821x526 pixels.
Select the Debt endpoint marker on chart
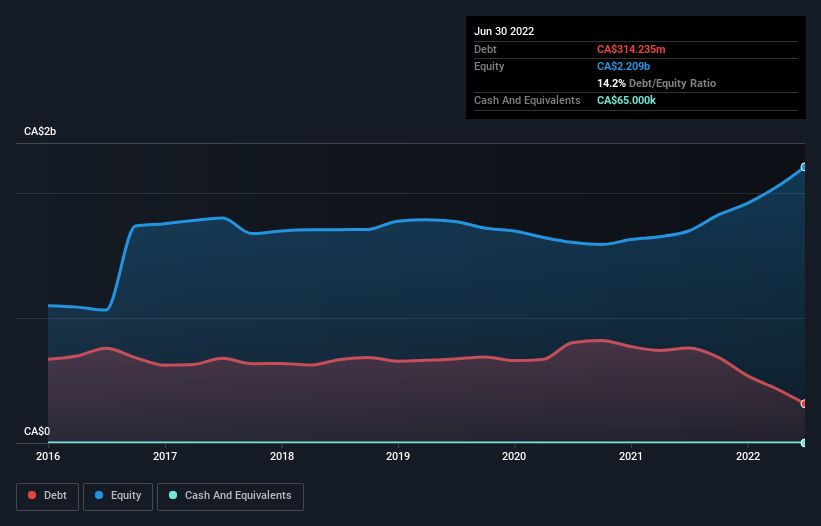click(804, 404)
